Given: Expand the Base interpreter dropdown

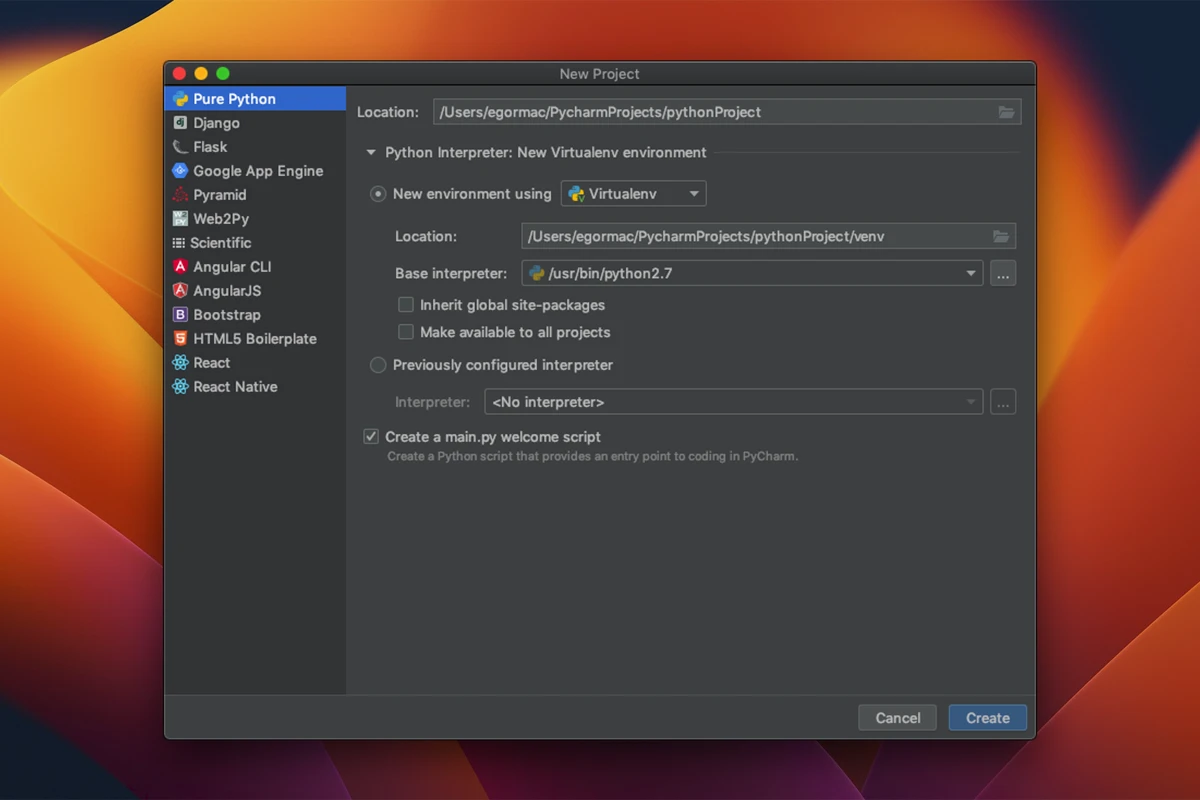Looking at the screenshot, I should (x=970, y=273).
